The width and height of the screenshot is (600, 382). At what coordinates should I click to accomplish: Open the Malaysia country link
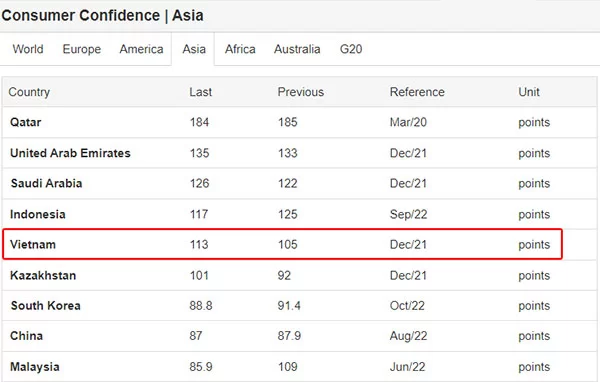point(35,367)
